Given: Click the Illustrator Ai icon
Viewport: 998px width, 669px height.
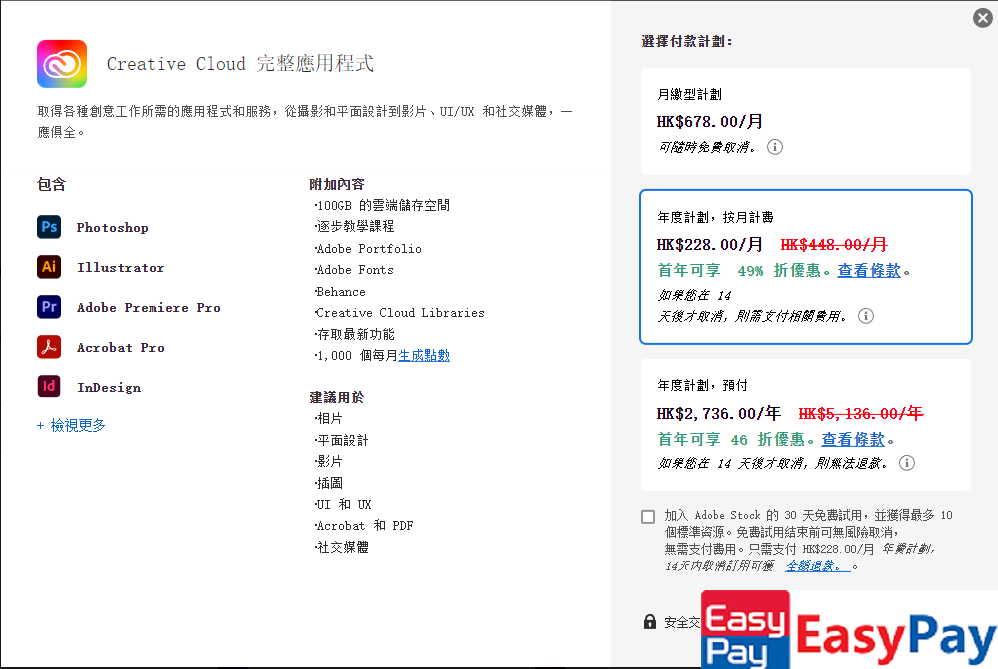Looking at the screenshot, I should click(49, 267).
